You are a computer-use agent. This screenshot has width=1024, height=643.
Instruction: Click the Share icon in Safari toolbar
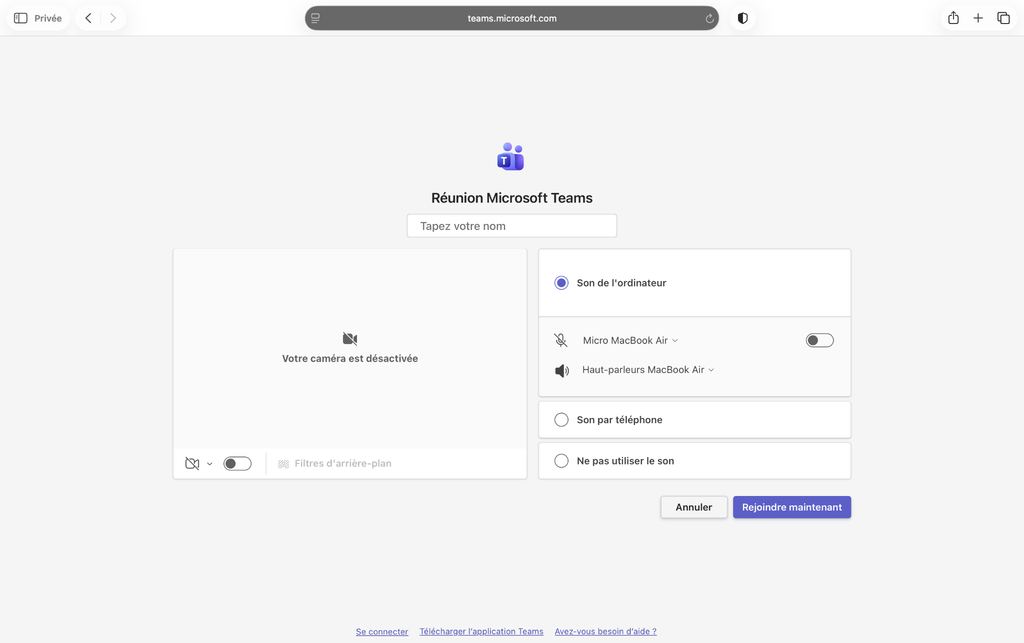pyautogui.click(x=953, y=18)
